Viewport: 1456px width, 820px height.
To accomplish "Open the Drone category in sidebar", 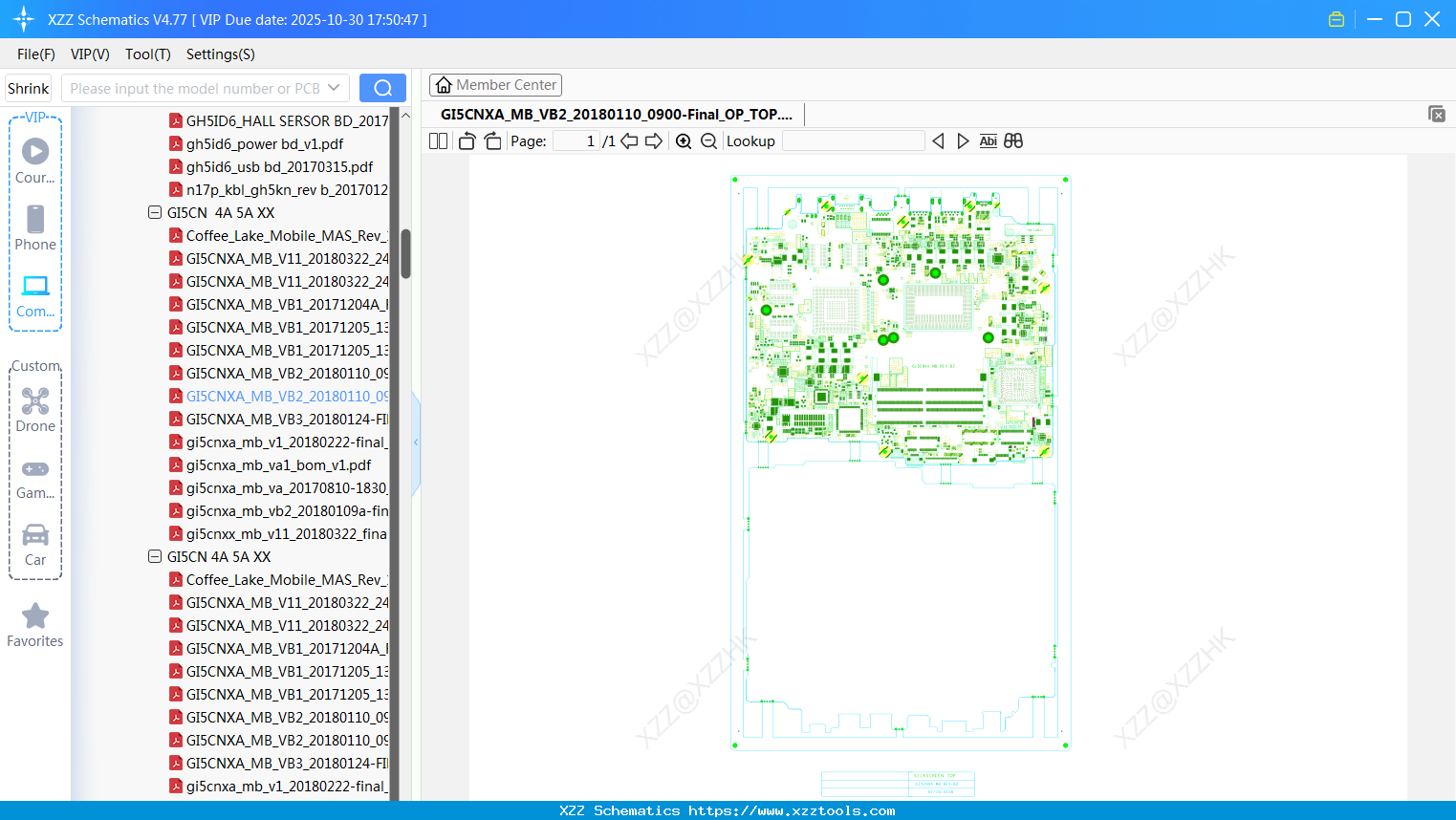I will 35,410.
